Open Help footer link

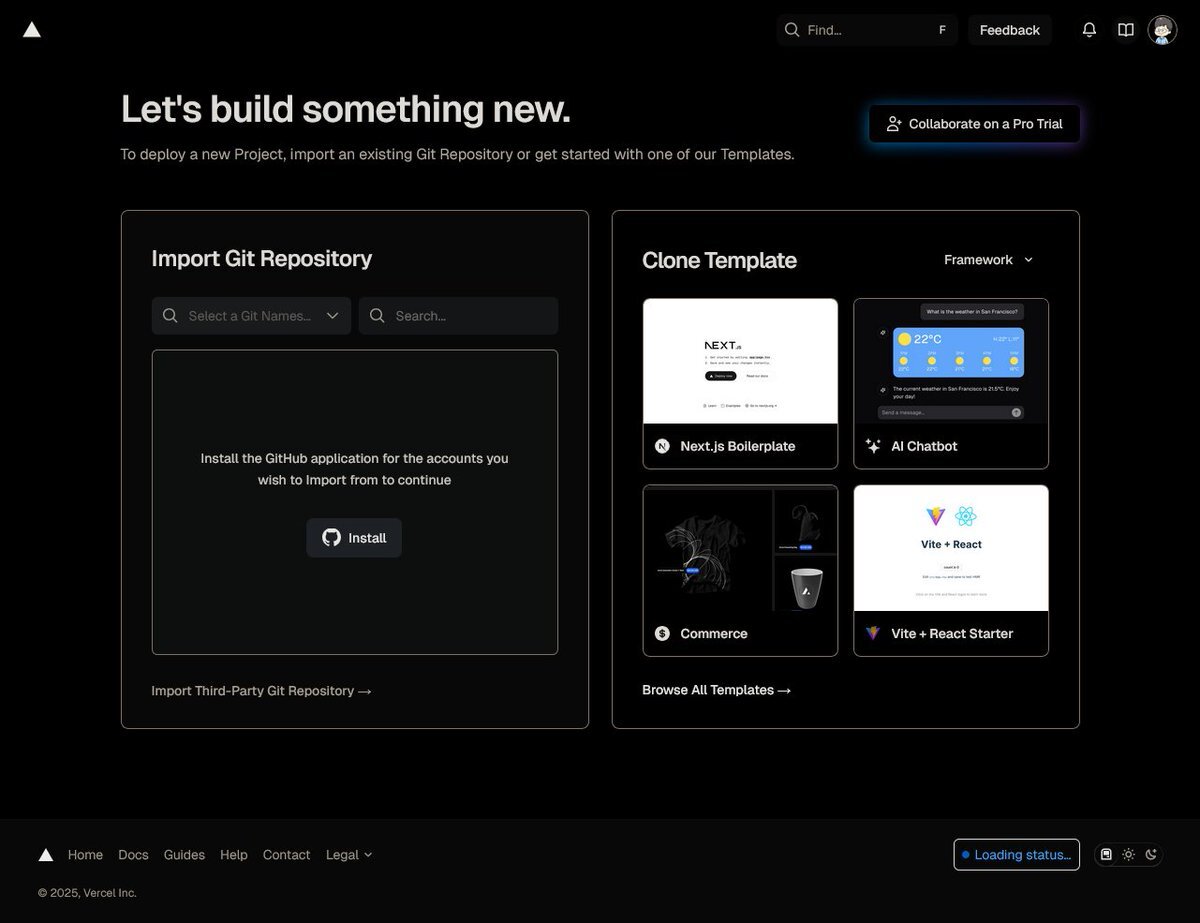[234, 855]
